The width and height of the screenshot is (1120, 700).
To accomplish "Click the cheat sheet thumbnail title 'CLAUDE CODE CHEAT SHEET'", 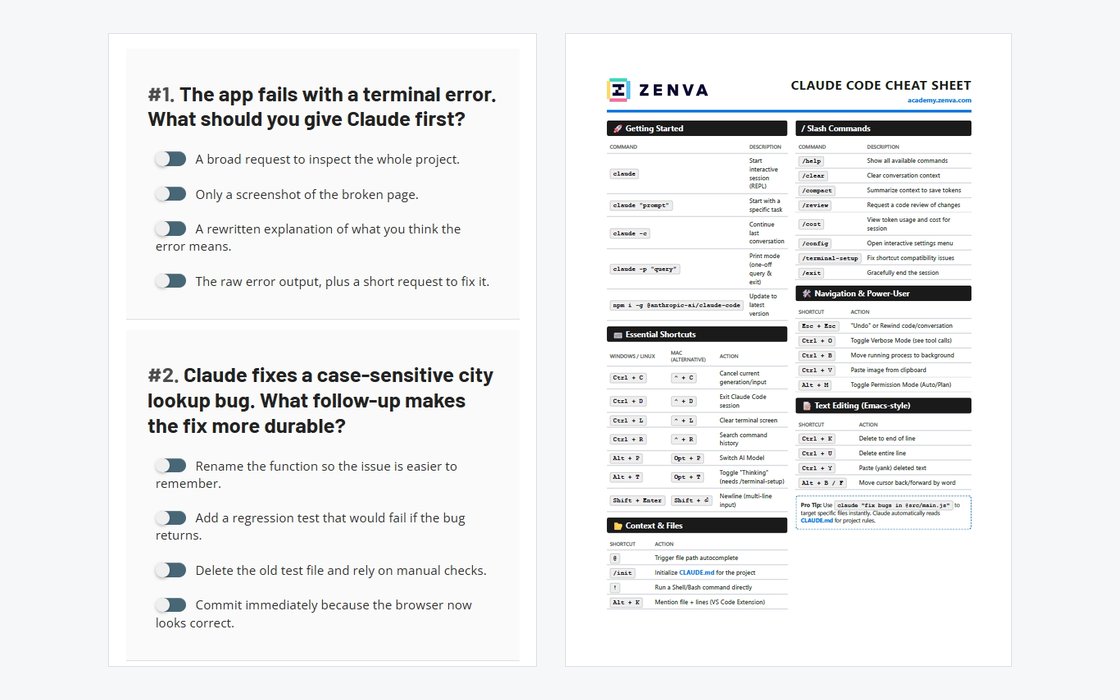I will click(881, 85).
